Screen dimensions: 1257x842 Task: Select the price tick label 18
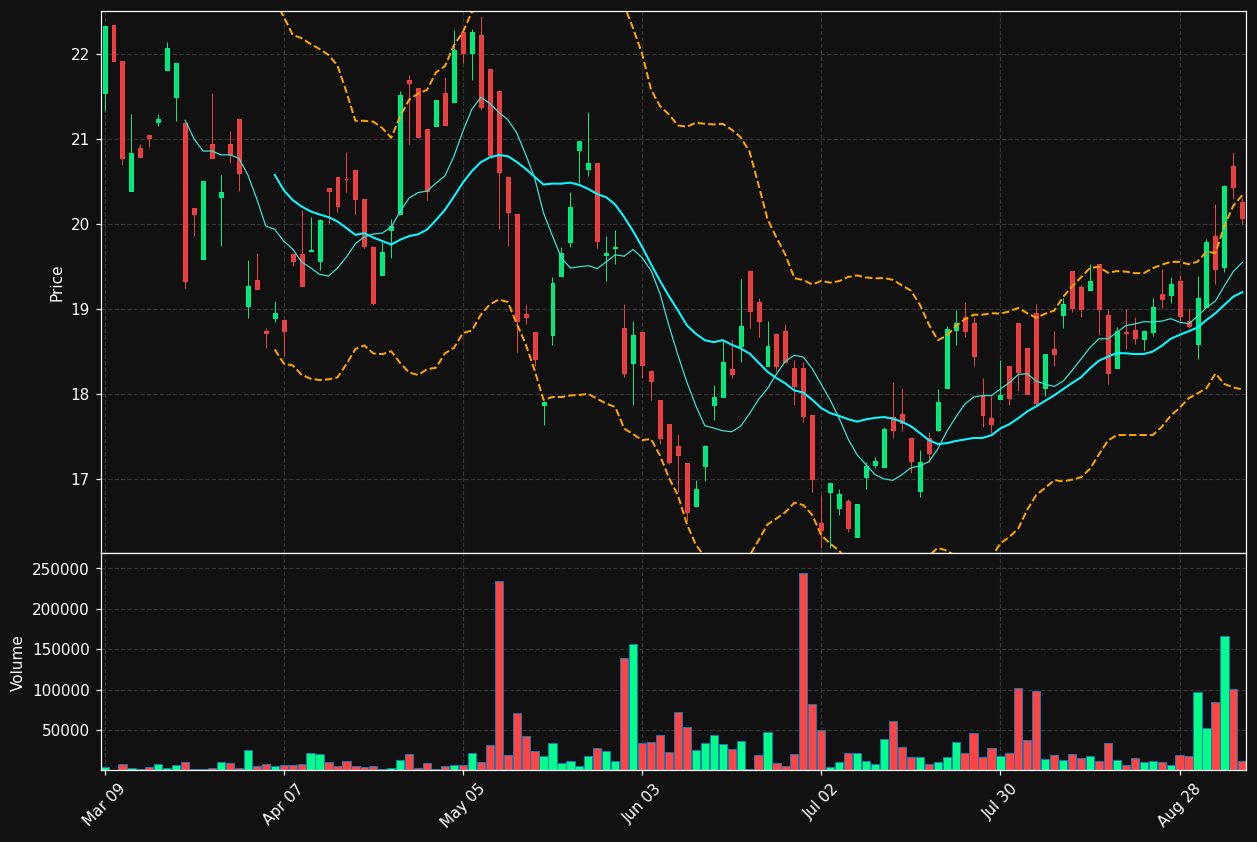[x=79, y=394]
